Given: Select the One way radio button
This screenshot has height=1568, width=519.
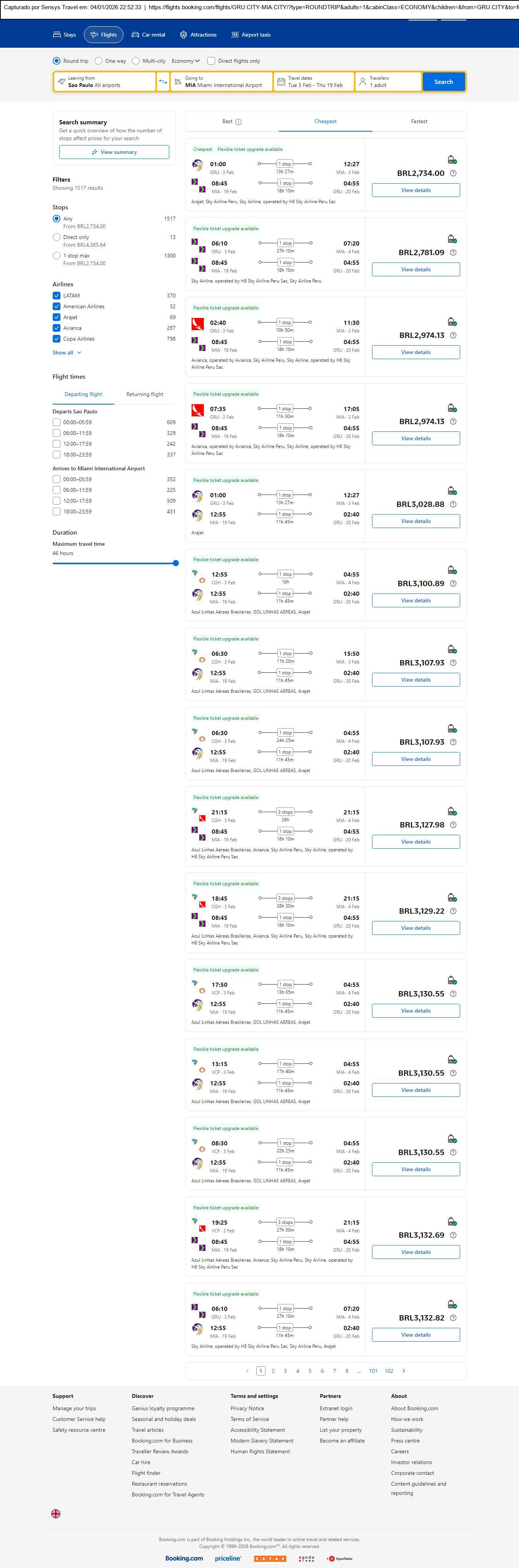Looking at the screenshot, I should 98,61.
